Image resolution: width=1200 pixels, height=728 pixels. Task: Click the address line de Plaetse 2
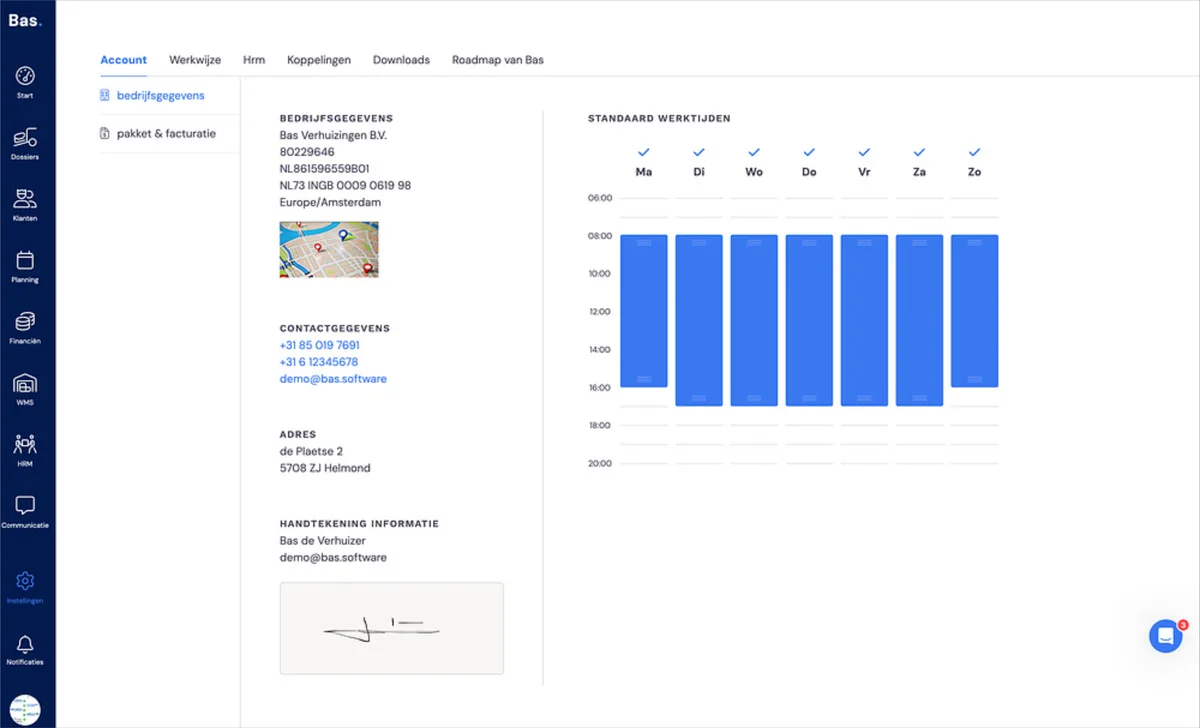coord(311,451)
